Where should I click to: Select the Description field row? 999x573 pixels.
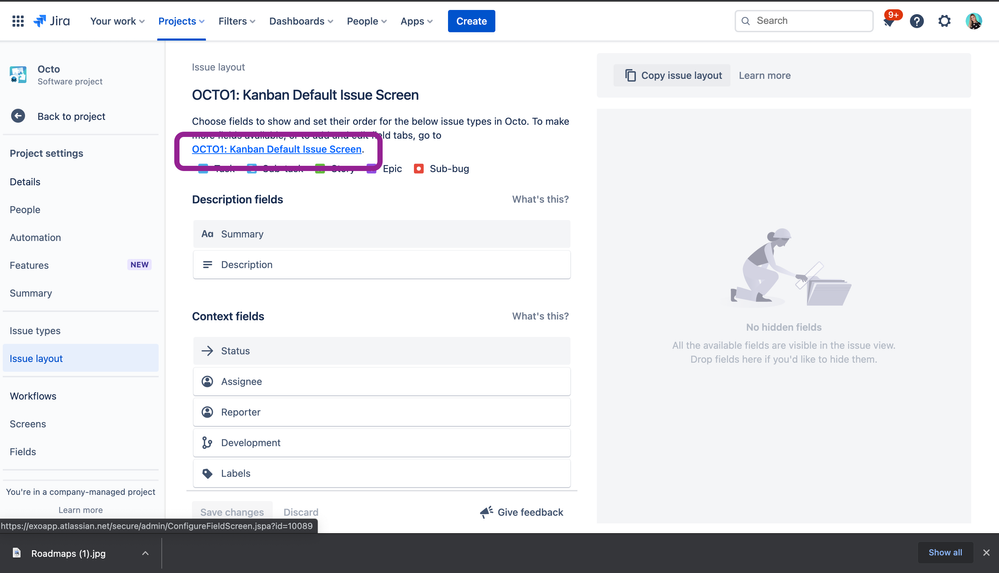(x=382, y=265)
